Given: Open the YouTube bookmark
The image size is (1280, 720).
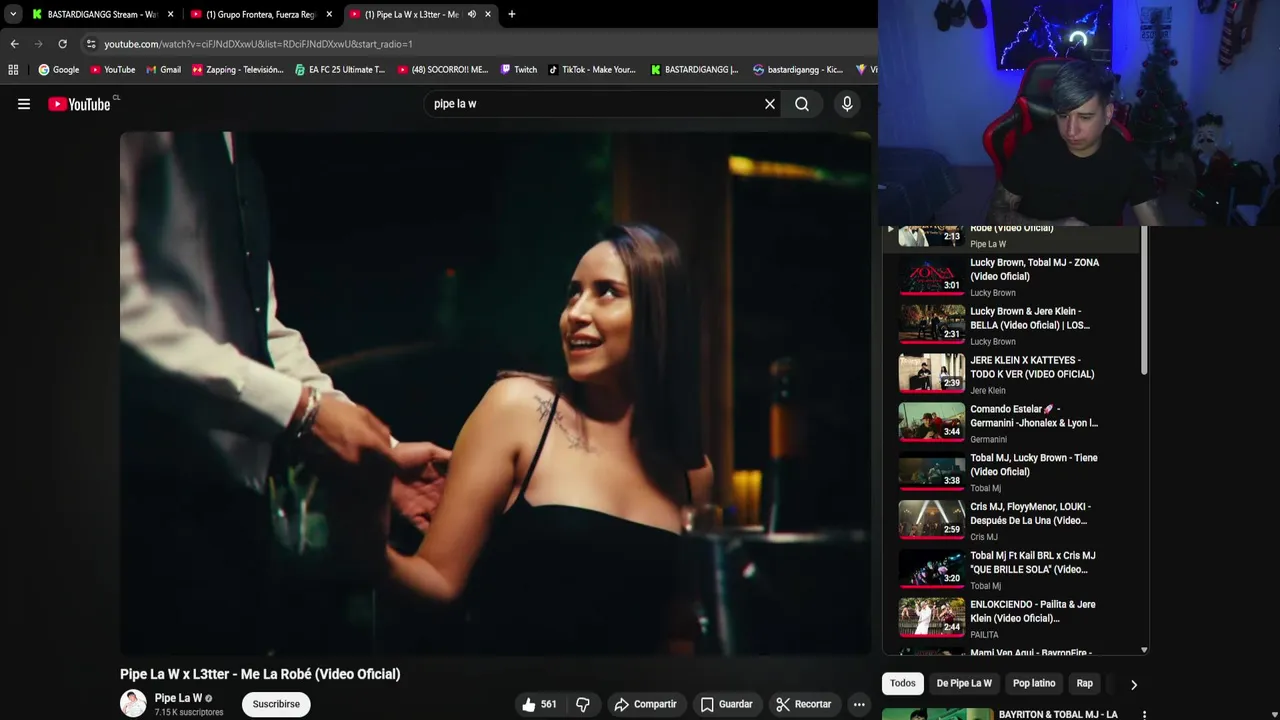Looking at the screenshot, I should pyautogui.click(x=113, y=70).
